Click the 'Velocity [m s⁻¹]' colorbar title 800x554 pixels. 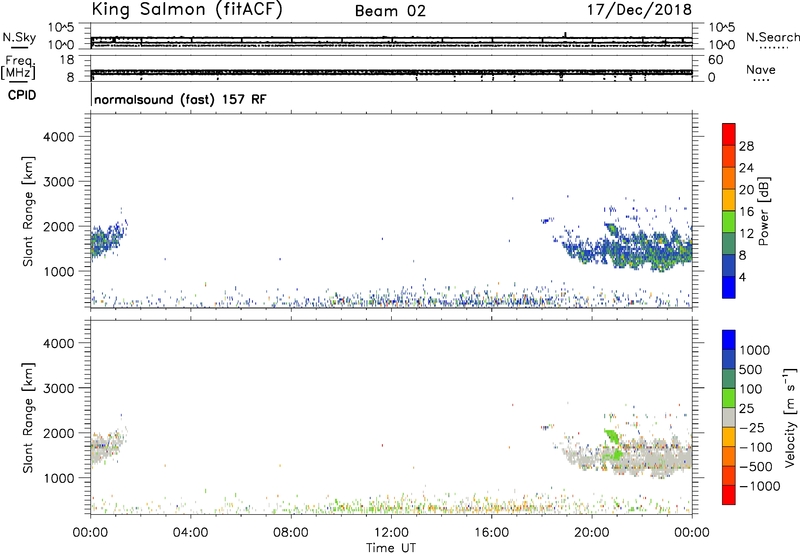click(790, 417)
